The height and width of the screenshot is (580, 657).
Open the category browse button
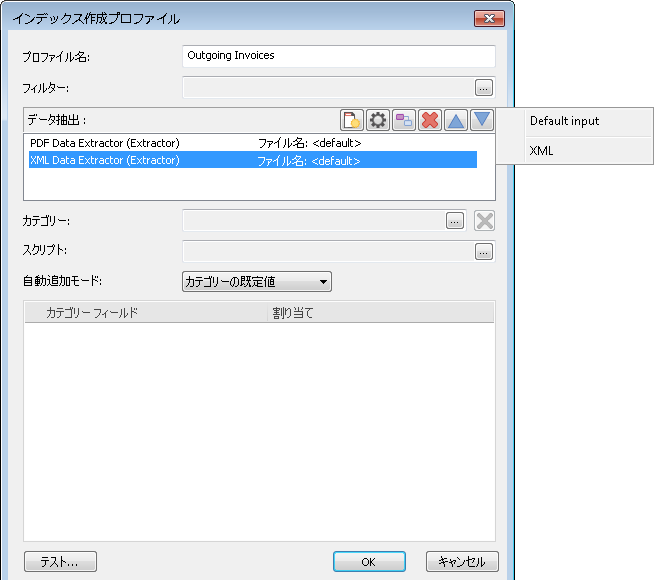(x=455, y=221)
